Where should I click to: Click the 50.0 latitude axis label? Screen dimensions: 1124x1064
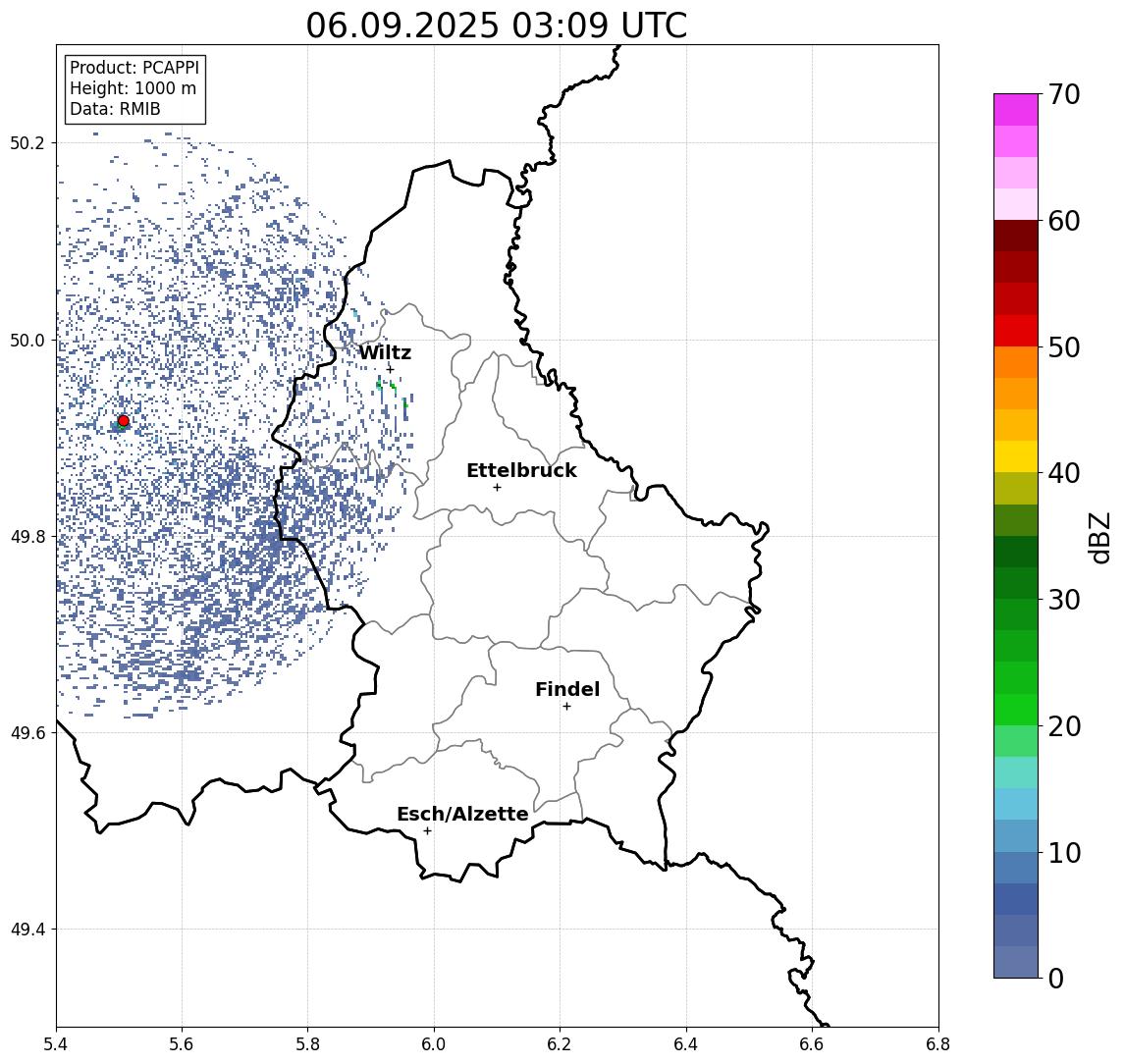tap(27, 340)
